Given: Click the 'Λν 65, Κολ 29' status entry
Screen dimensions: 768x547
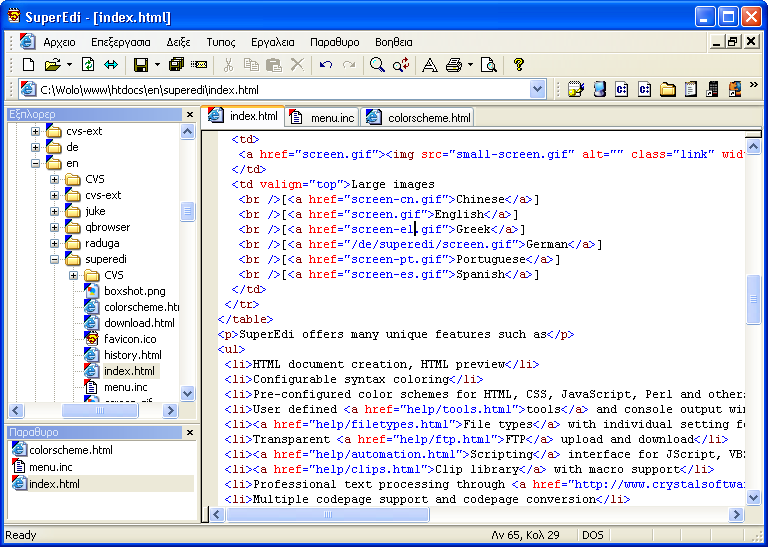Looking at the screenshot, I should tap(525, 535).
